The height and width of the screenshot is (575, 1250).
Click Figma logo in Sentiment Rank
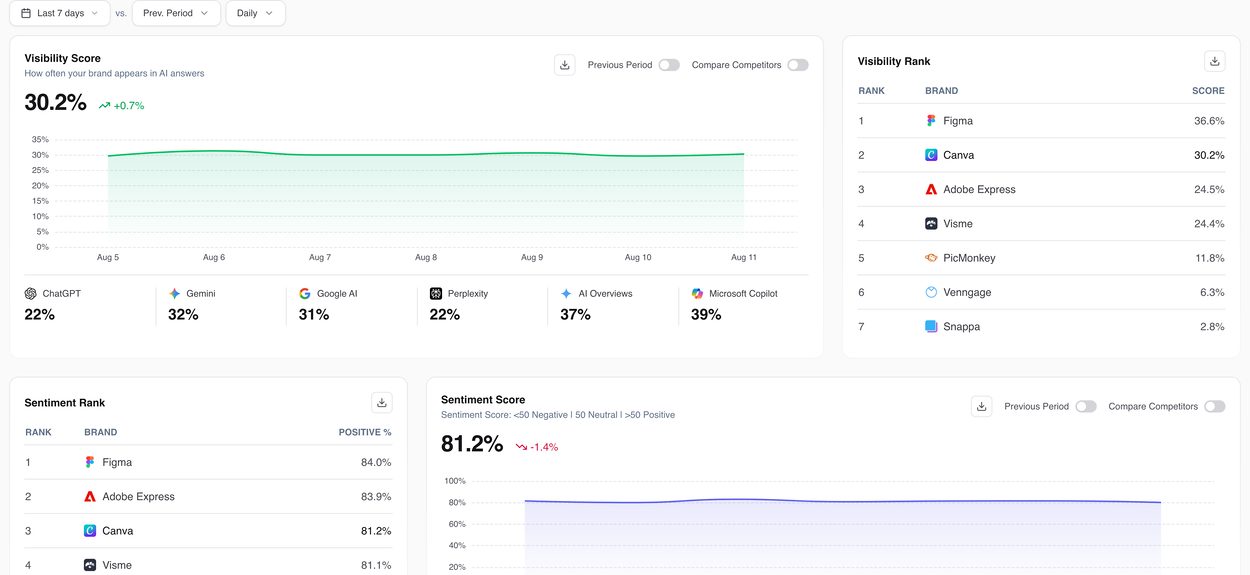pos(90,463)
